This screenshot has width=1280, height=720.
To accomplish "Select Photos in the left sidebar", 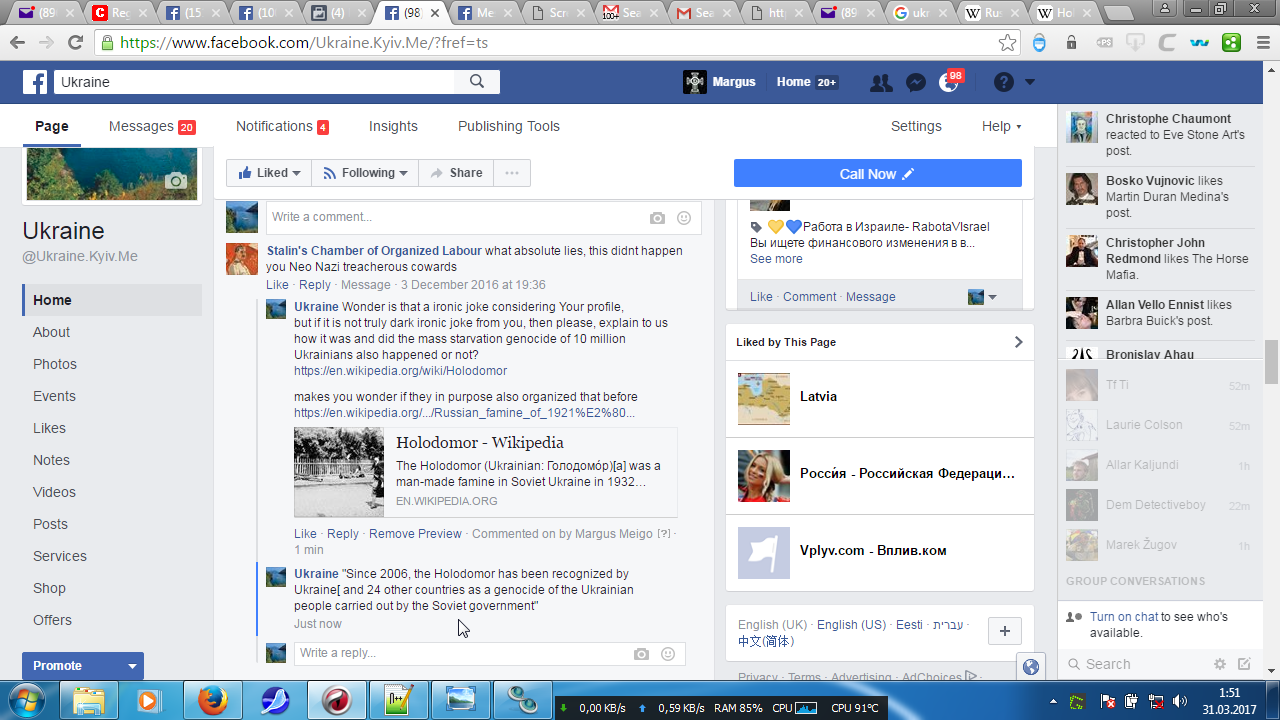I will pyautogui.click(x=55, y=364).
